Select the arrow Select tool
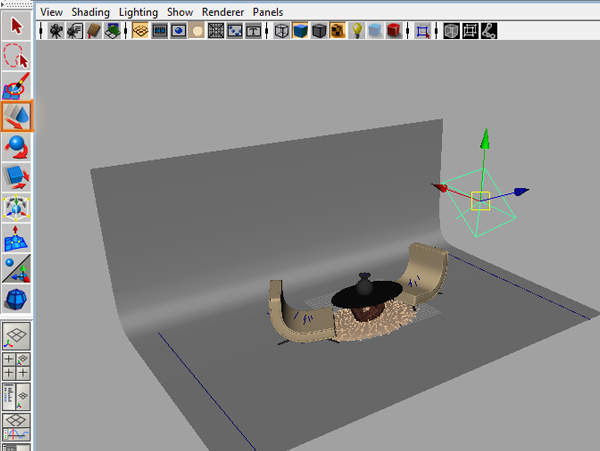The height and width of the screenshot is (451, 600). click(x=16, y=26)
